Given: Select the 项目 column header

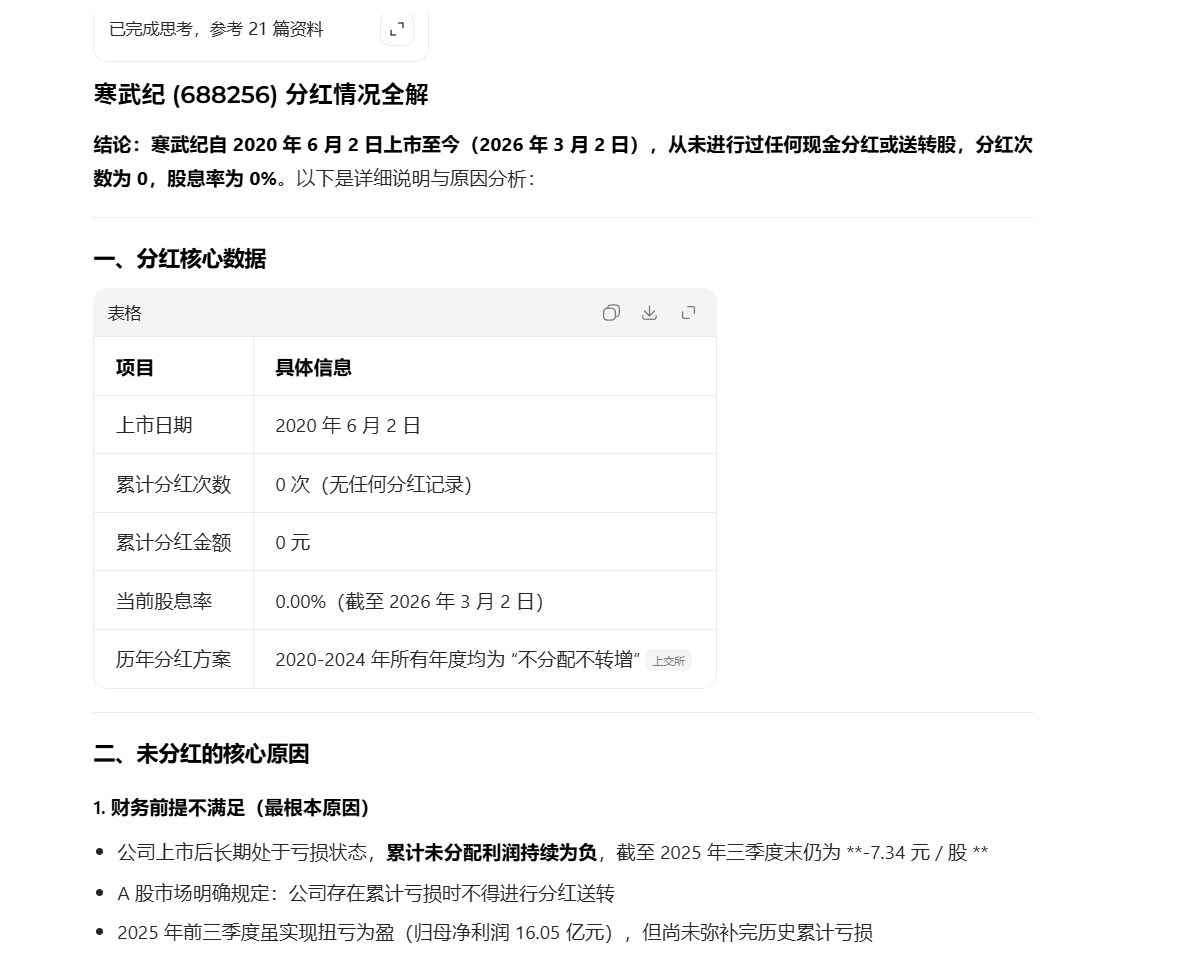Looking at the screenshot, I should [x=135, y=368].
